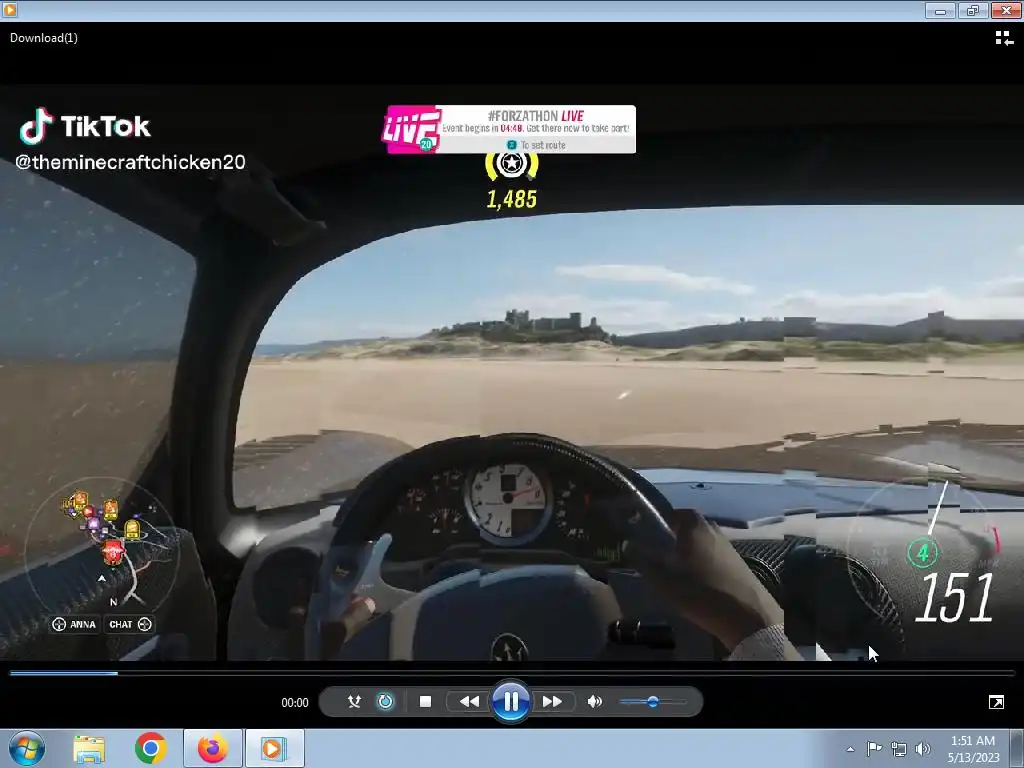Open the network status tray icon
The height and width of the screenshot is (768, 1024).
(899, 748)
